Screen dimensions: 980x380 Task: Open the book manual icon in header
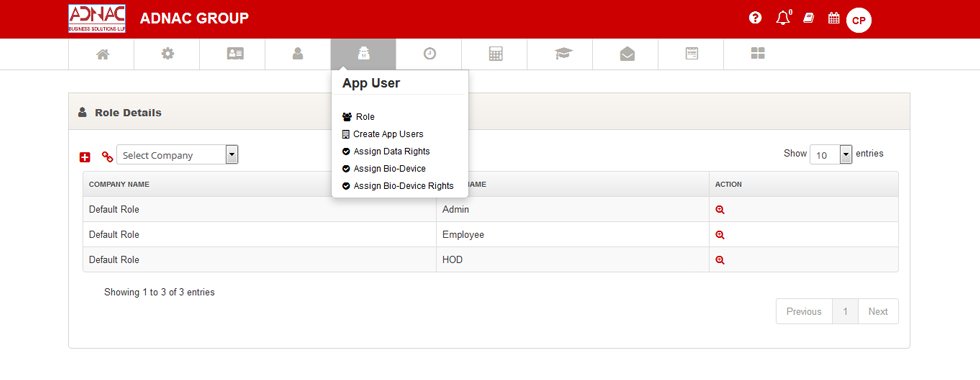coord(808,18)
